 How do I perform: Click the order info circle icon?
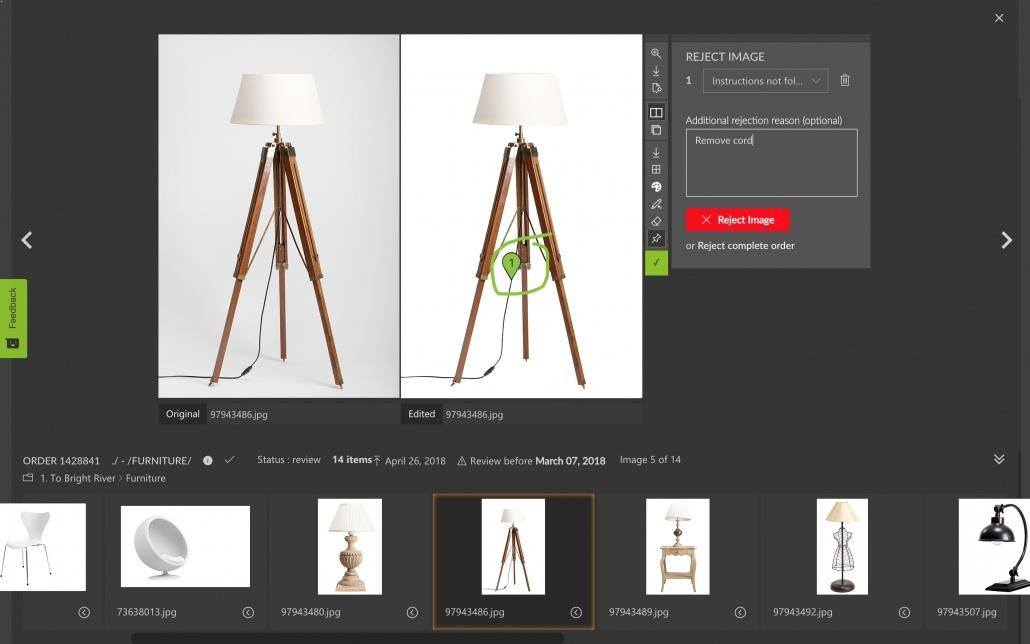point(208,461)
